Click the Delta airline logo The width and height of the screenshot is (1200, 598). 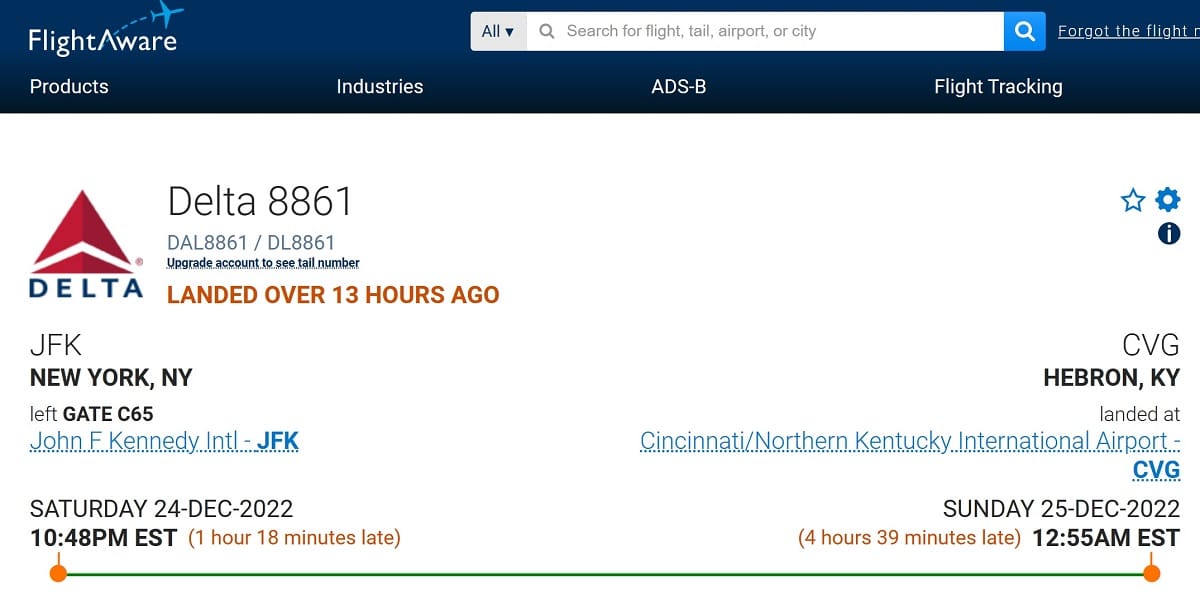pos(86,244)
